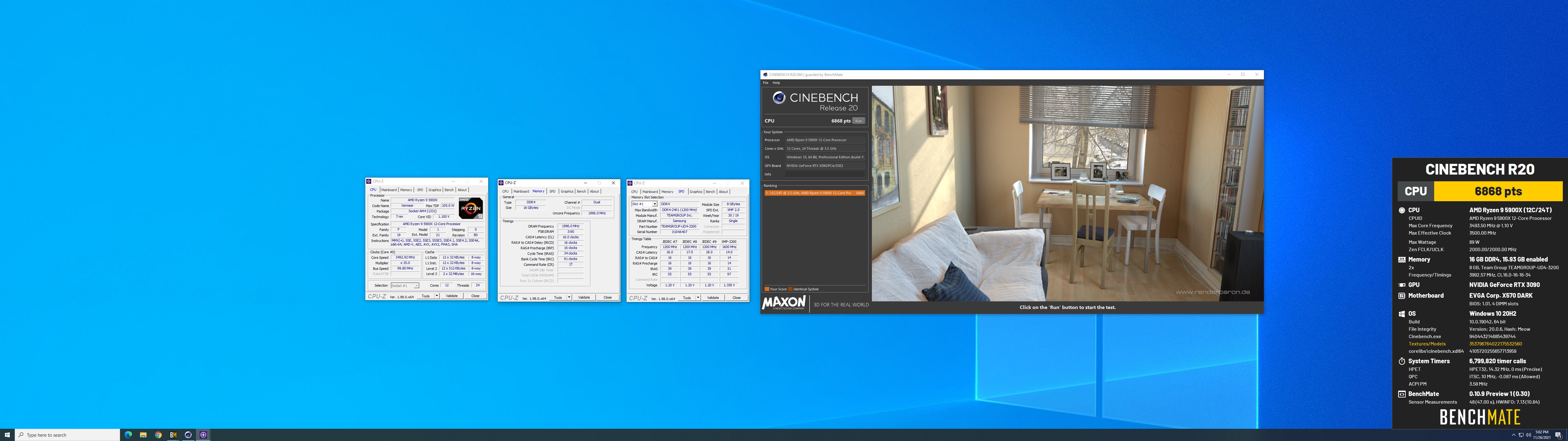The width and height of the screenshot is (1568, 441).
Task: Click the orange Your Score legend swatch
Action: coord(766,289)
